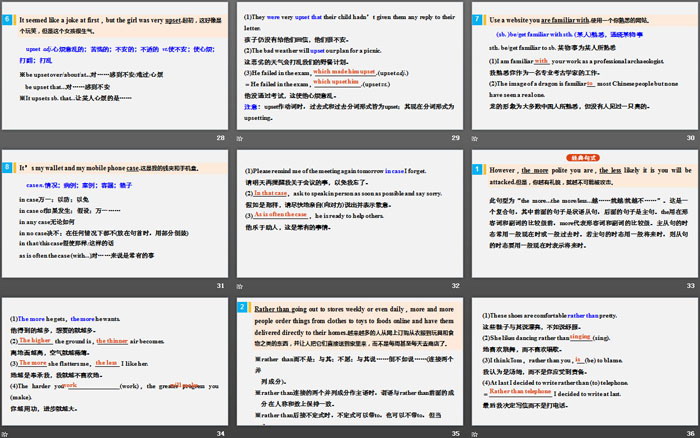The image size is (700, 438).
Task: Select slide 36 thumbnail 'rather than pretty'
Action: pos(585,361)
